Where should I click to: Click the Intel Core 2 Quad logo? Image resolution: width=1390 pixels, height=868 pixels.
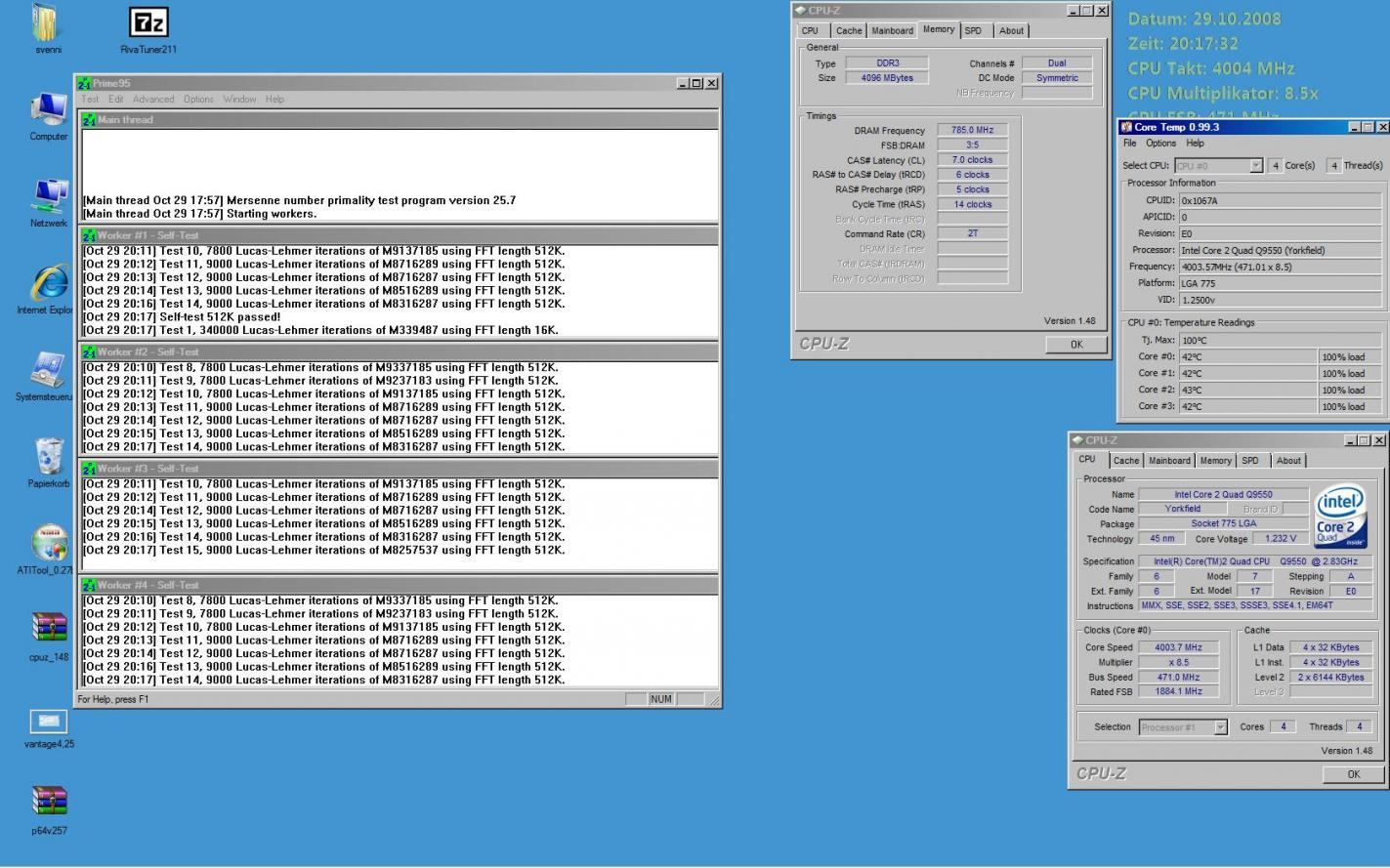pyautogui.click(x=1340, y=516)
